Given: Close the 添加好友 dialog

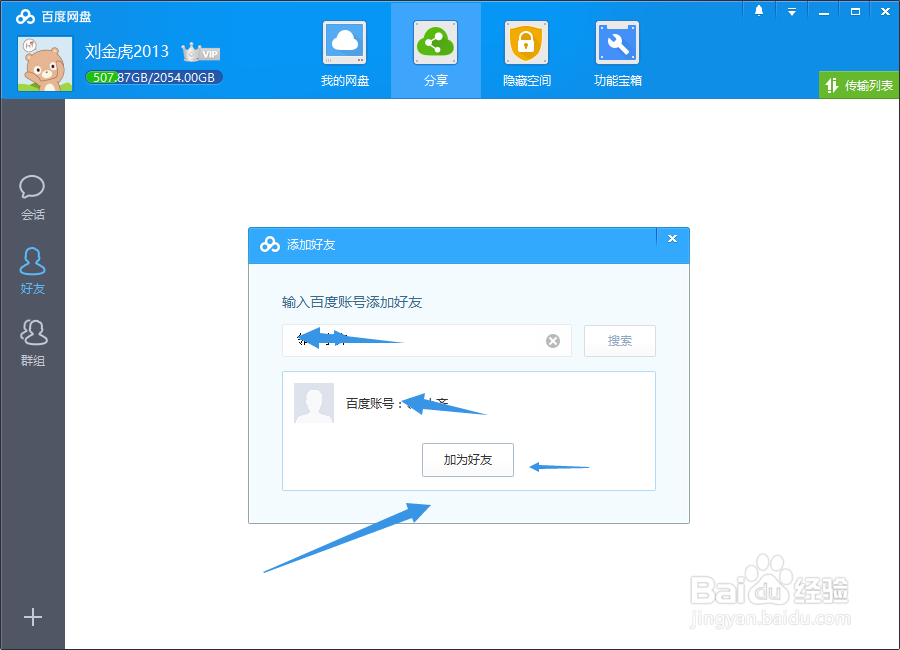Looking at the screenshot, I should pos(672,238).
